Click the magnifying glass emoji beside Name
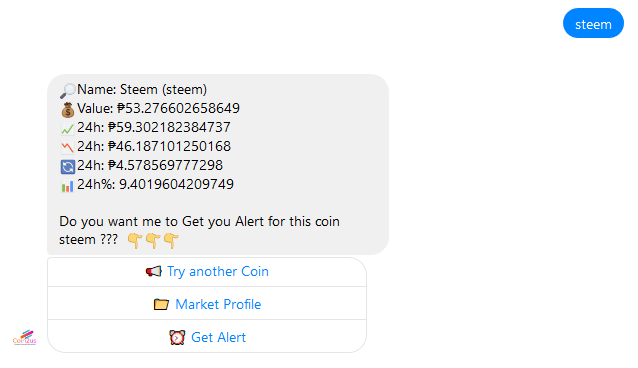 click(x=68, y=90)
